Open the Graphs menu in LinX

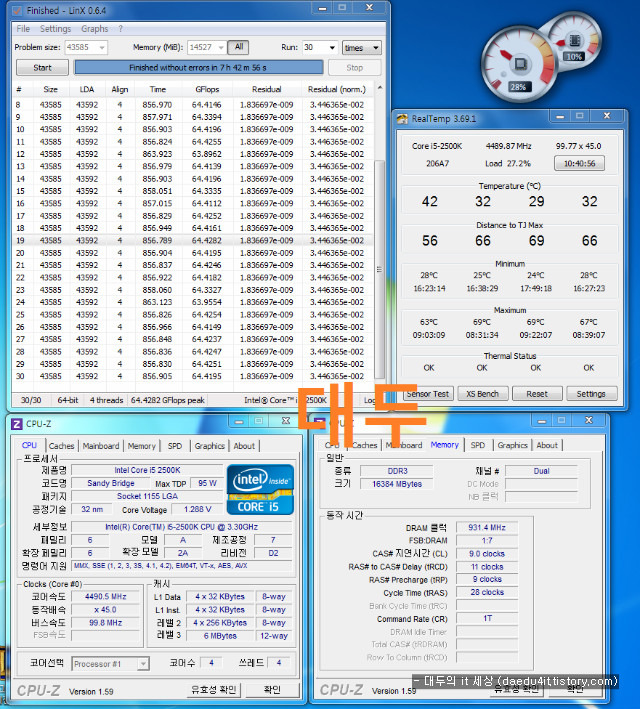pos(95,28)
